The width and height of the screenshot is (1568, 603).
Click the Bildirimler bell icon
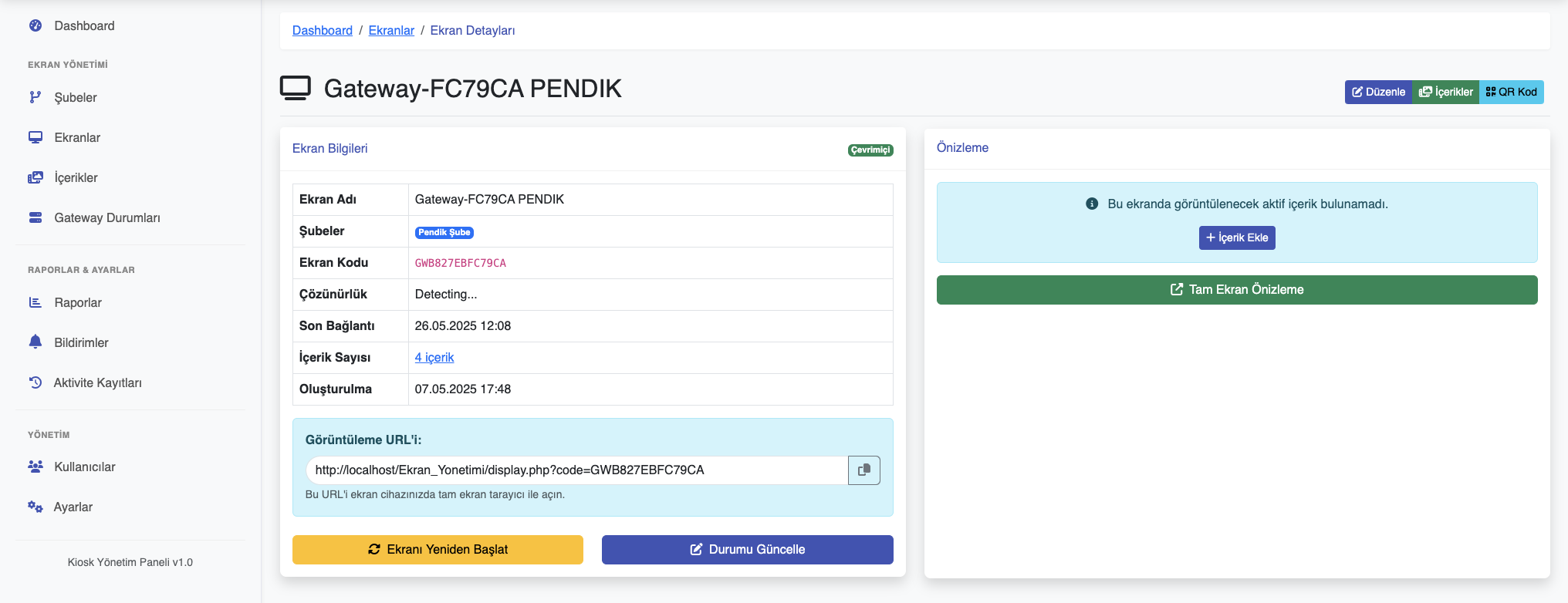[x=35, y=342]
